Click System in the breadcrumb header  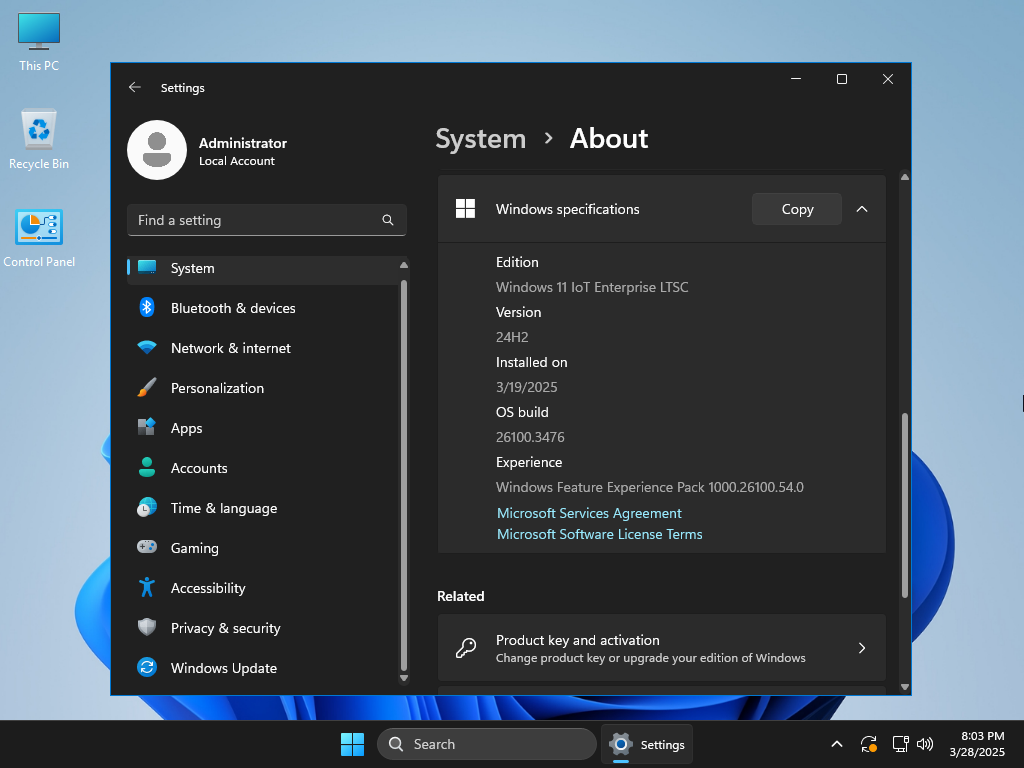(481, 138)
